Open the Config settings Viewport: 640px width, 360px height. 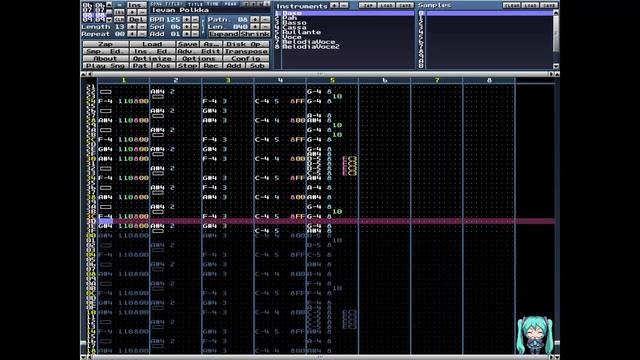pyautogui.click(x=246, y=58)
